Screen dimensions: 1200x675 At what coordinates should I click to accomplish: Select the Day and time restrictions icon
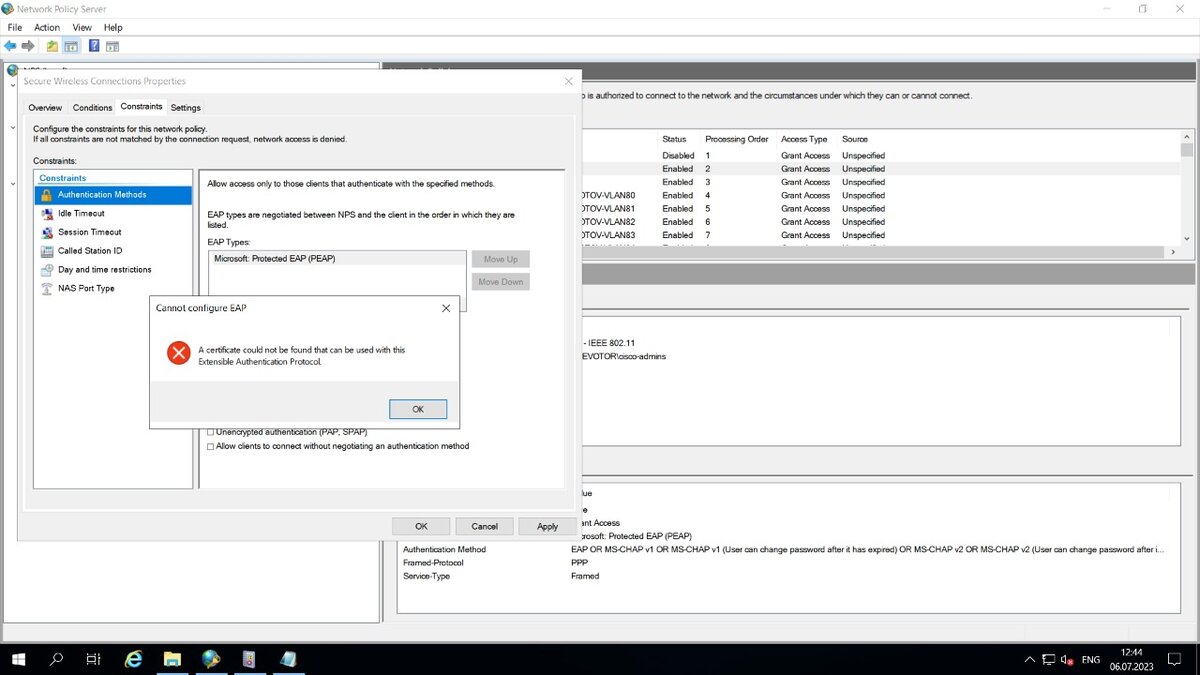pos(47,270)
